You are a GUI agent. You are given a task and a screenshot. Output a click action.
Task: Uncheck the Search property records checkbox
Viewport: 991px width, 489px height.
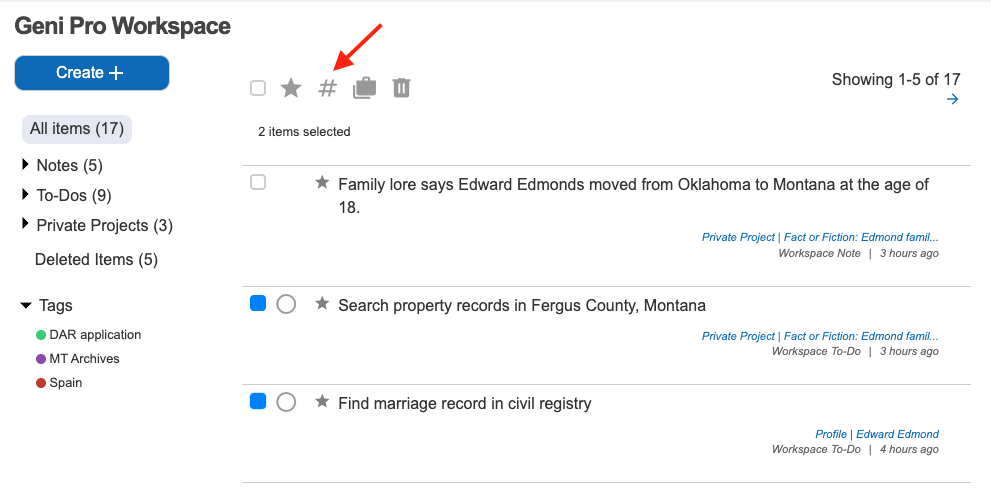258,303
